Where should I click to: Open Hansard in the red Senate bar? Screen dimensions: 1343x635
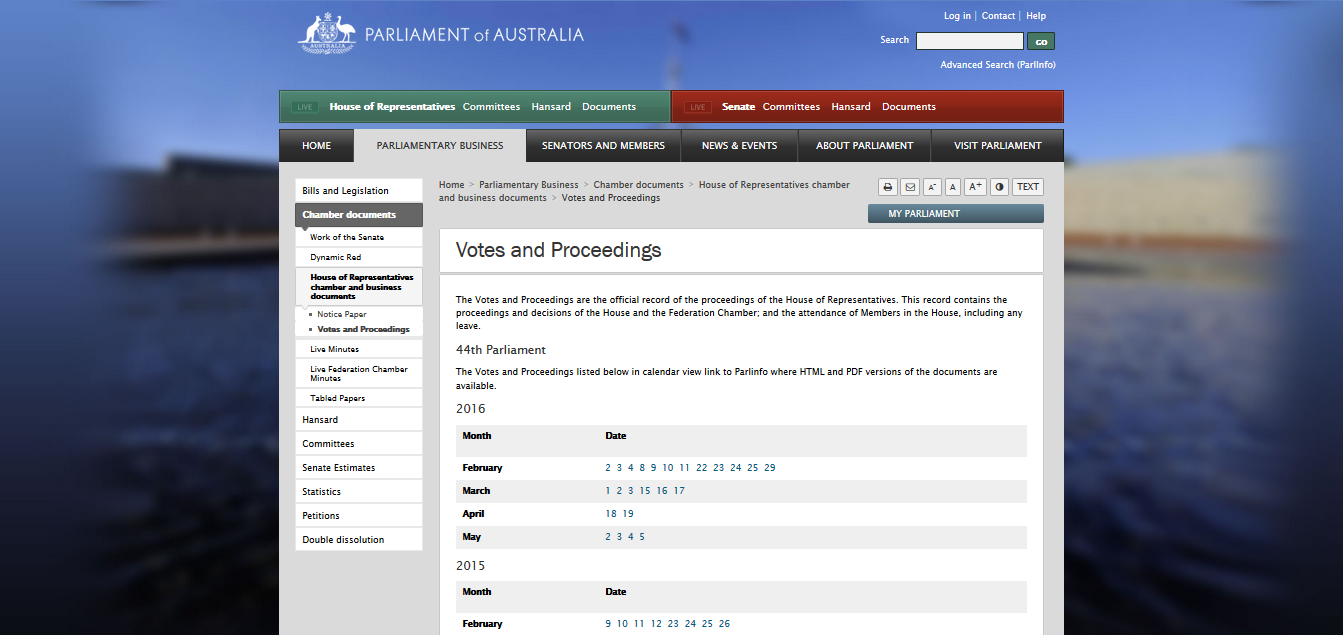[x=851, y=107]
